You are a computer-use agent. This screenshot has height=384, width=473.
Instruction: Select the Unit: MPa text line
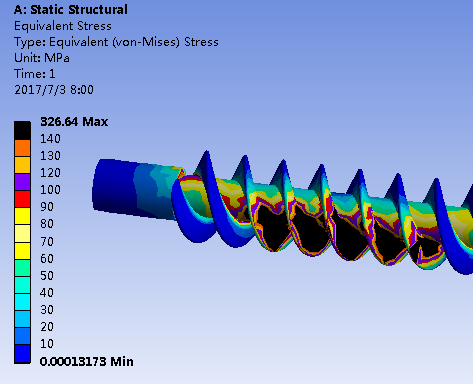[42, 58]
